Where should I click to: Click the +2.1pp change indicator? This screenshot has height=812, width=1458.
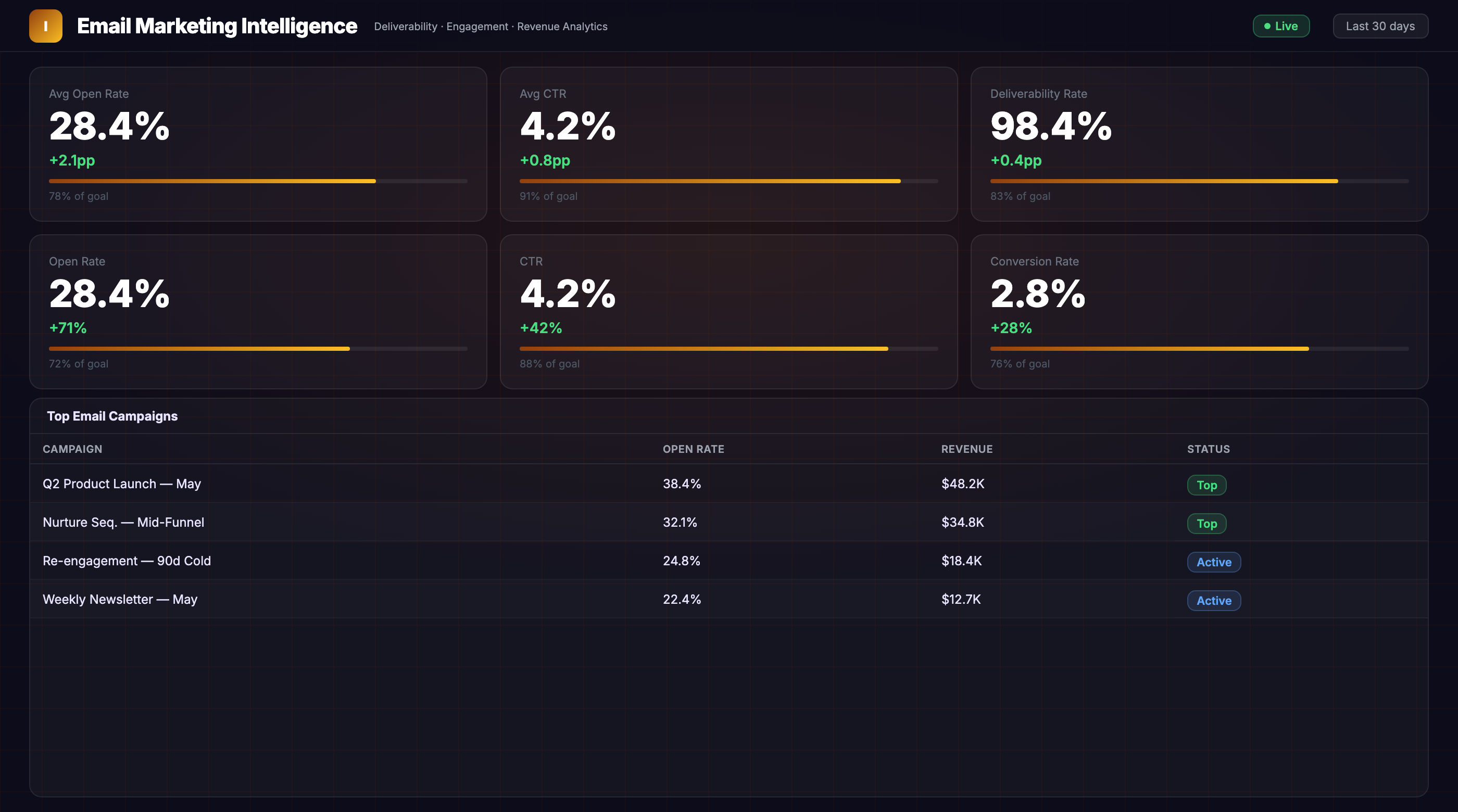72,160
